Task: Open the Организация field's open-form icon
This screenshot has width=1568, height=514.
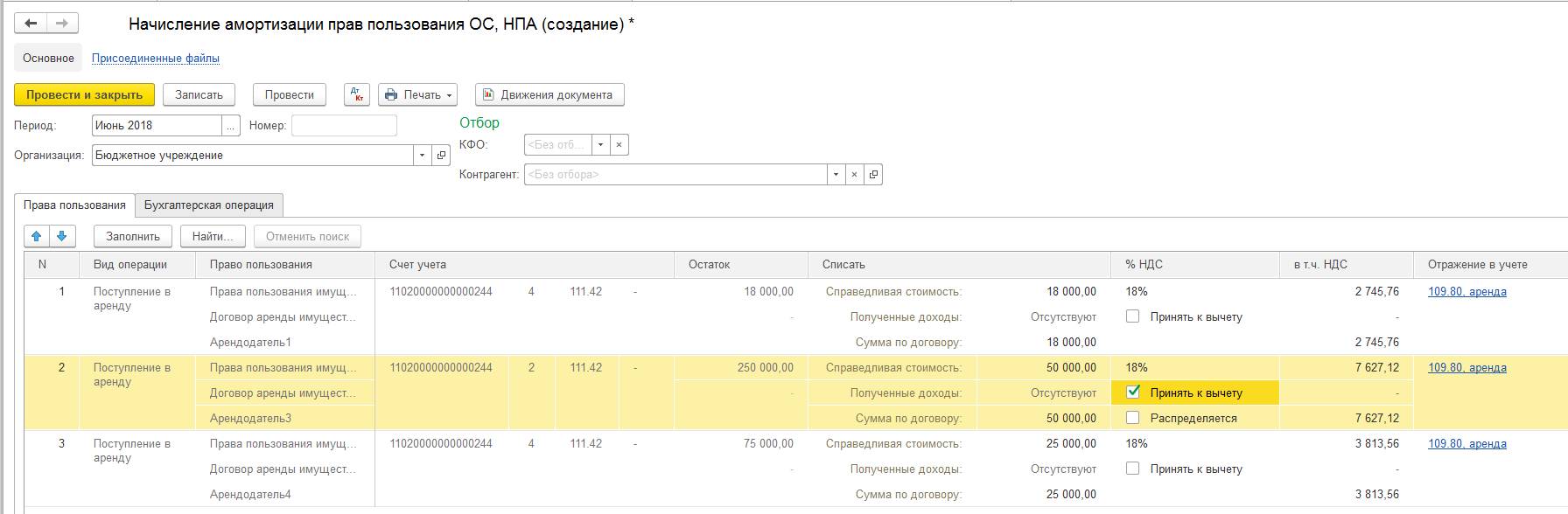Action: [x=442, y=156]
